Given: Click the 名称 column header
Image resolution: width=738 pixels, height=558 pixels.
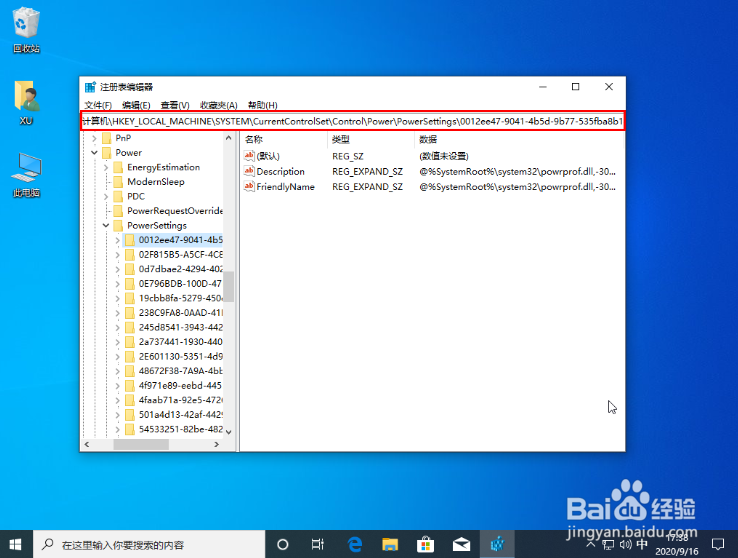Looking at the screenshot, I should (x=284, y=139).
